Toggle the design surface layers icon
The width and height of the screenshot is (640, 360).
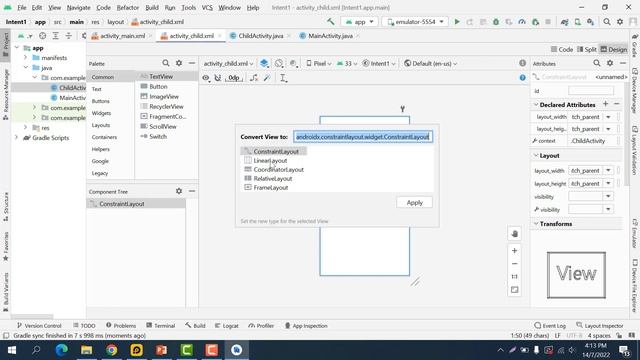click(x=264, y=63)
